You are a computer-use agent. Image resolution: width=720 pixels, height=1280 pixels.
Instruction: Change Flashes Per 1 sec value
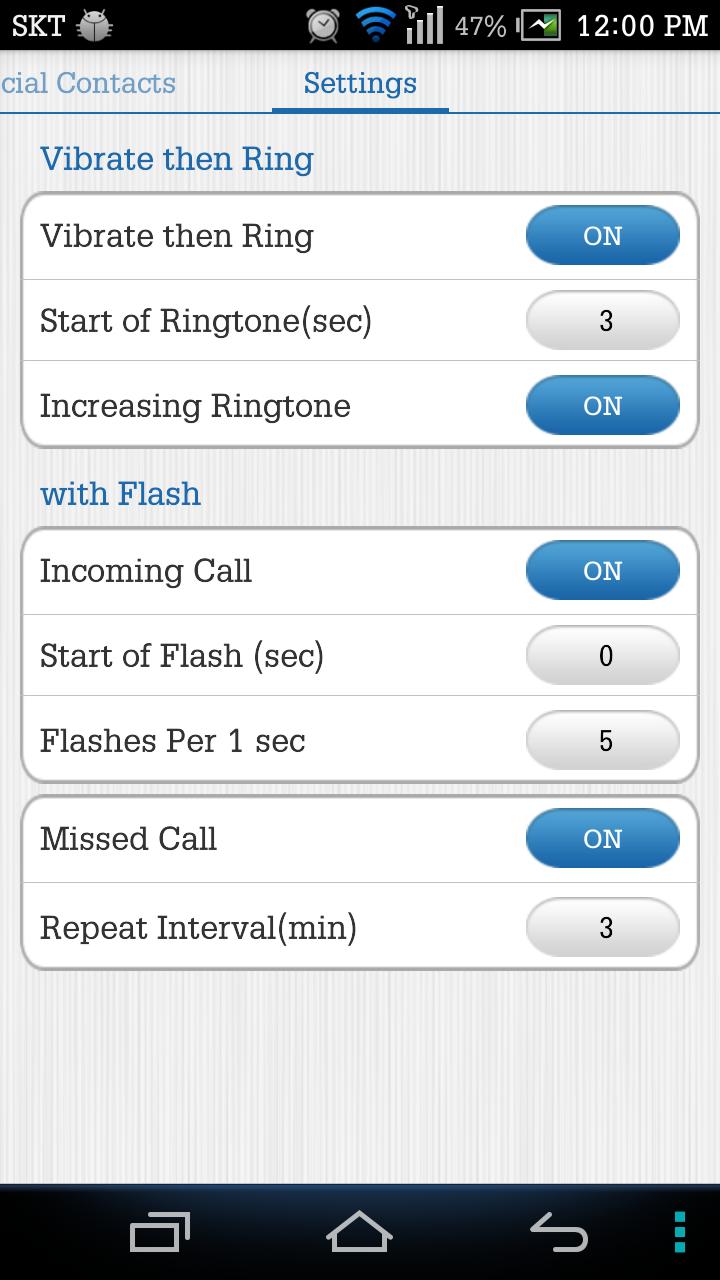603,741
